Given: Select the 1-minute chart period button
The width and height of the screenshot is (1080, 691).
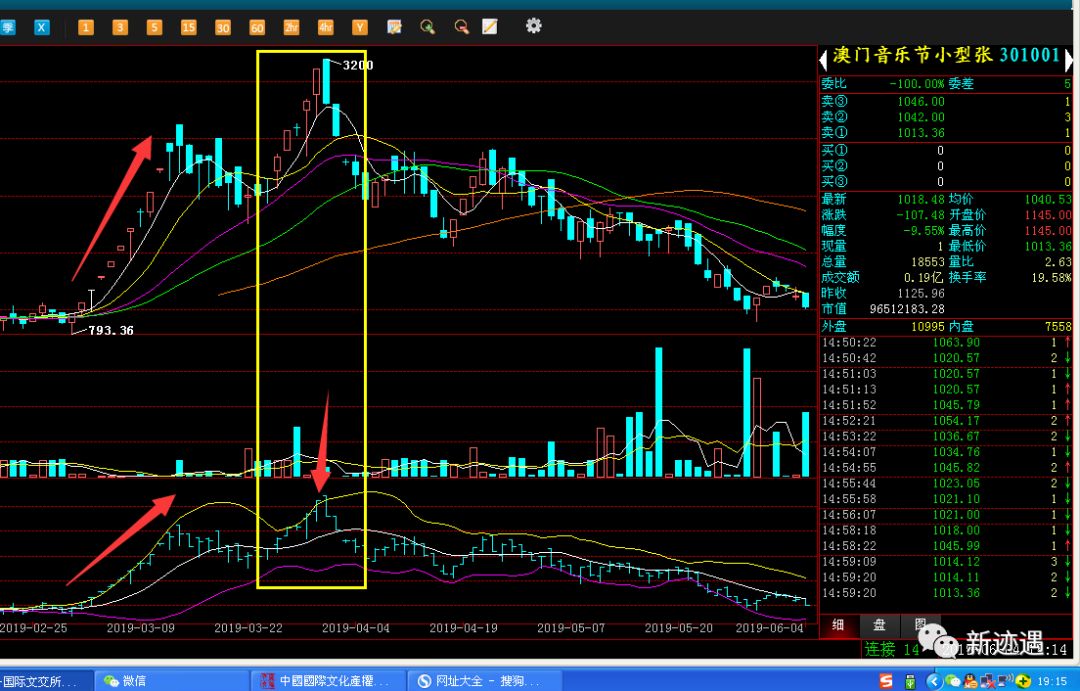Looking at the screenshot, I should (x=85, y=28).
